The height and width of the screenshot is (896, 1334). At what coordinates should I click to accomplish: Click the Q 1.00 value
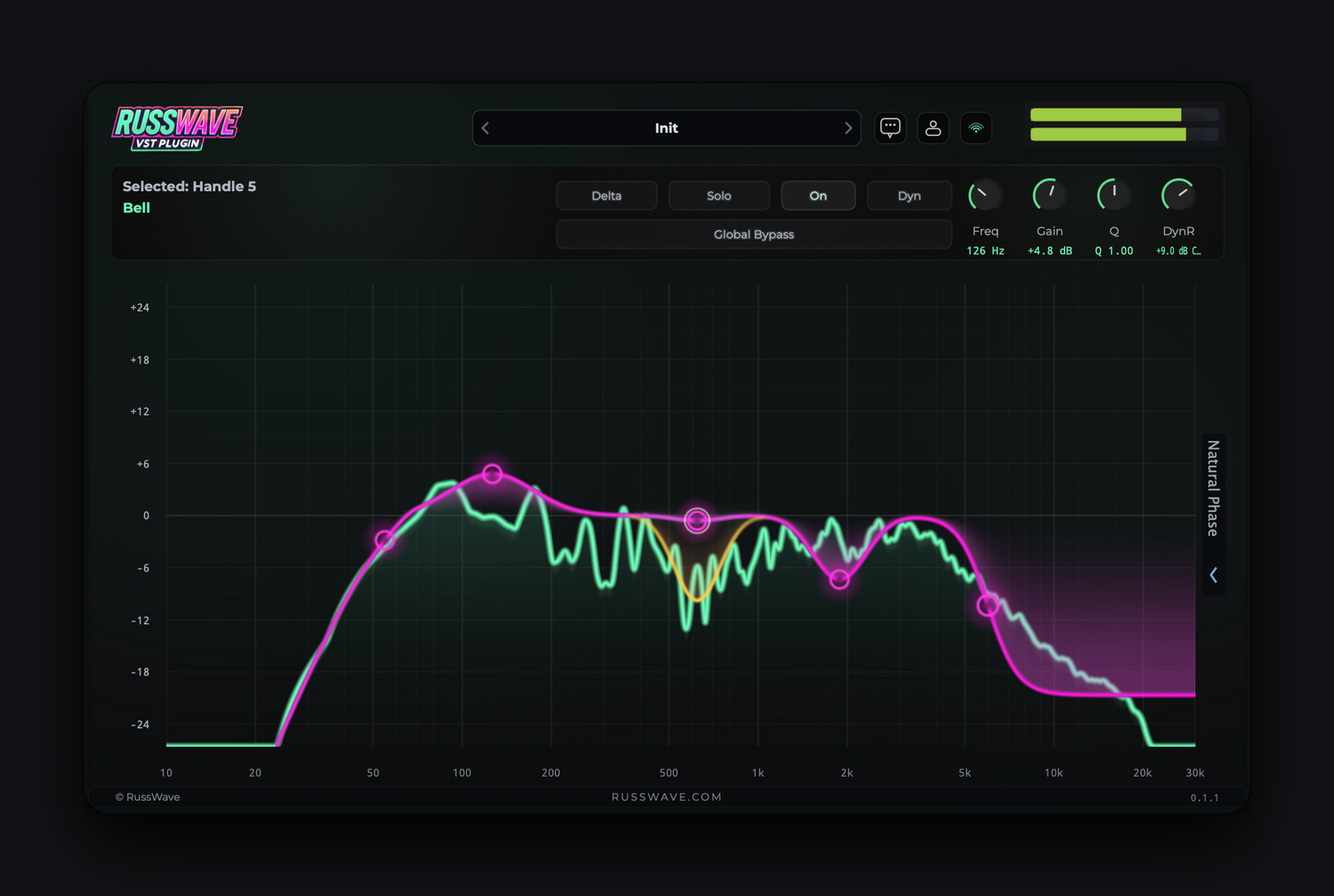point(1113,251)
